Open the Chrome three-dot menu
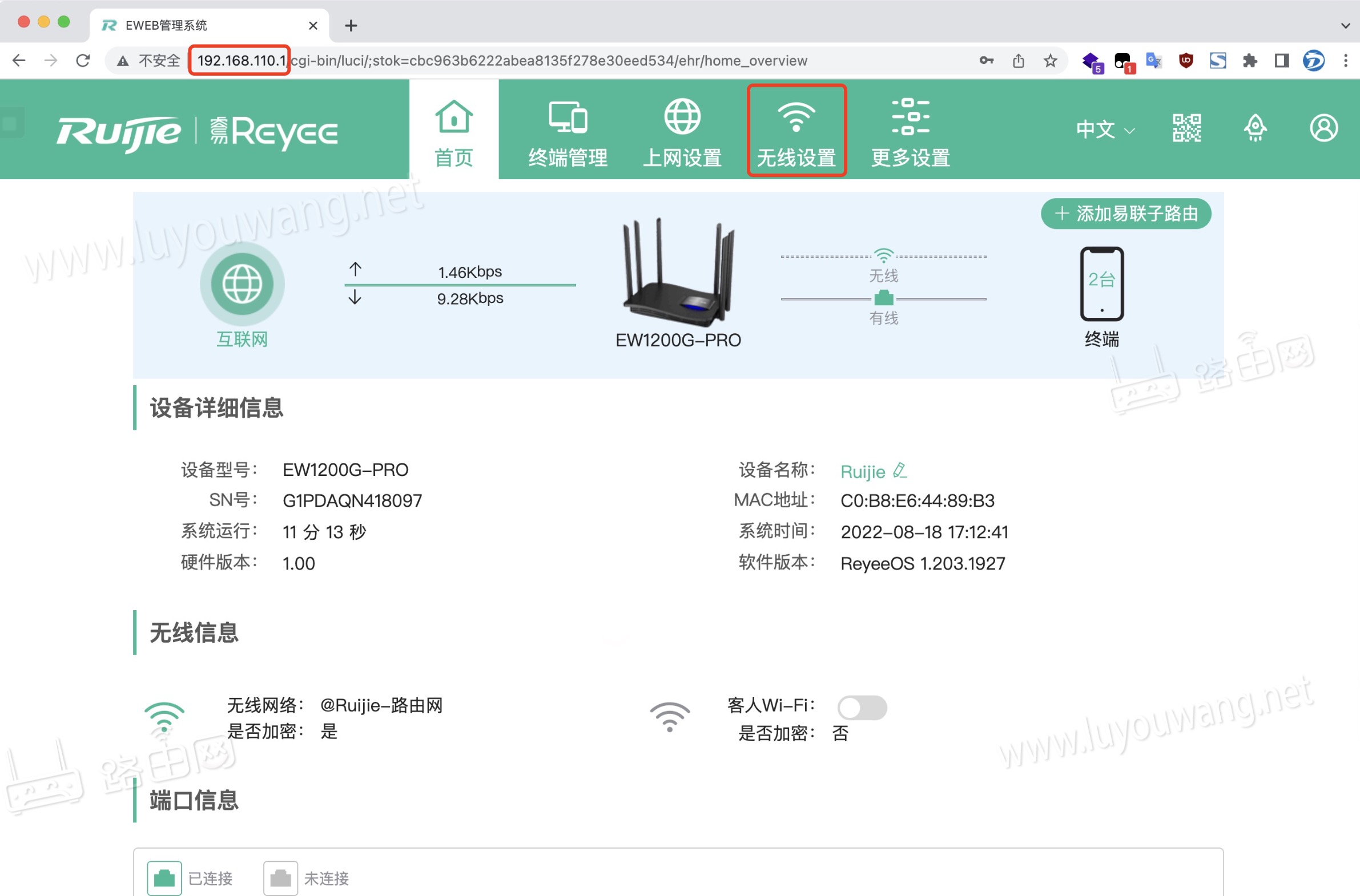Screen dimensions: 1360x896 tap(1346, 60)
